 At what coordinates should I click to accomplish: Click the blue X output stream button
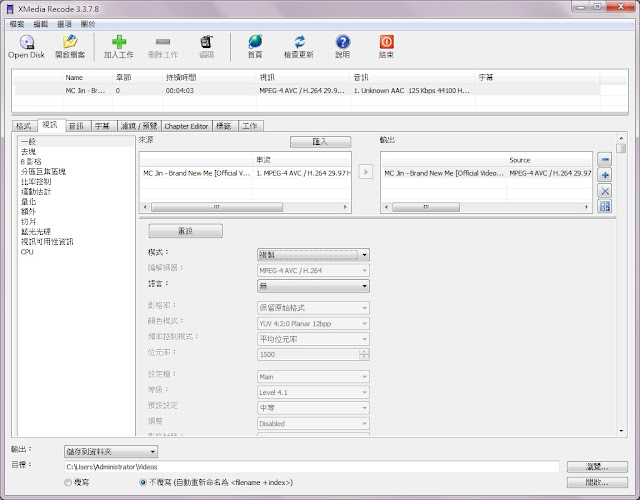604,191
